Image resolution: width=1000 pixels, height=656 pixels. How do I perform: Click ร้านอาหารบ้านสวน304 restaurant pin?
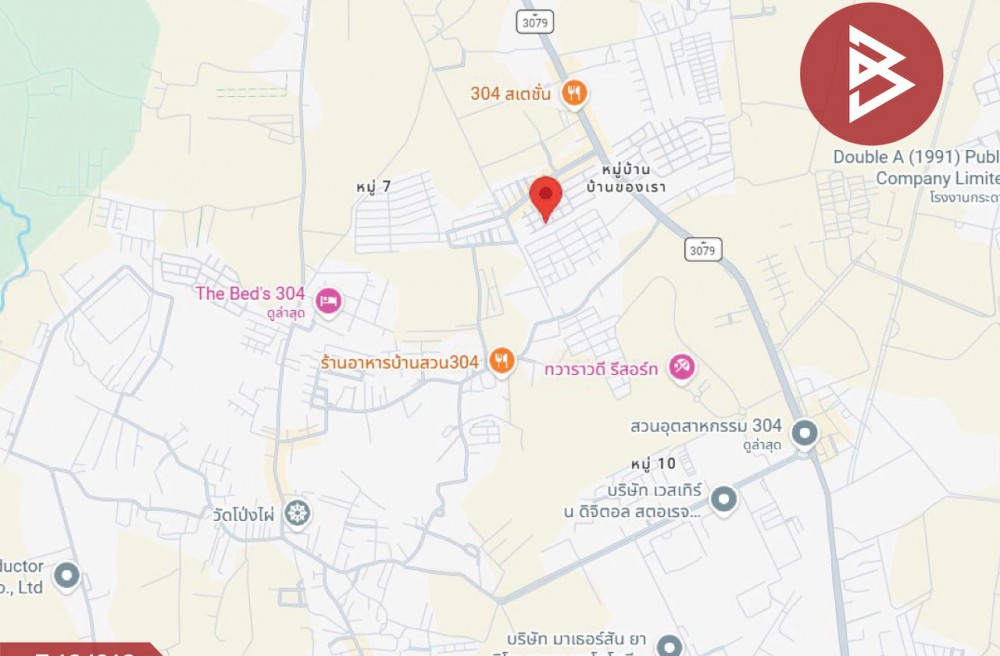(502, 361)
